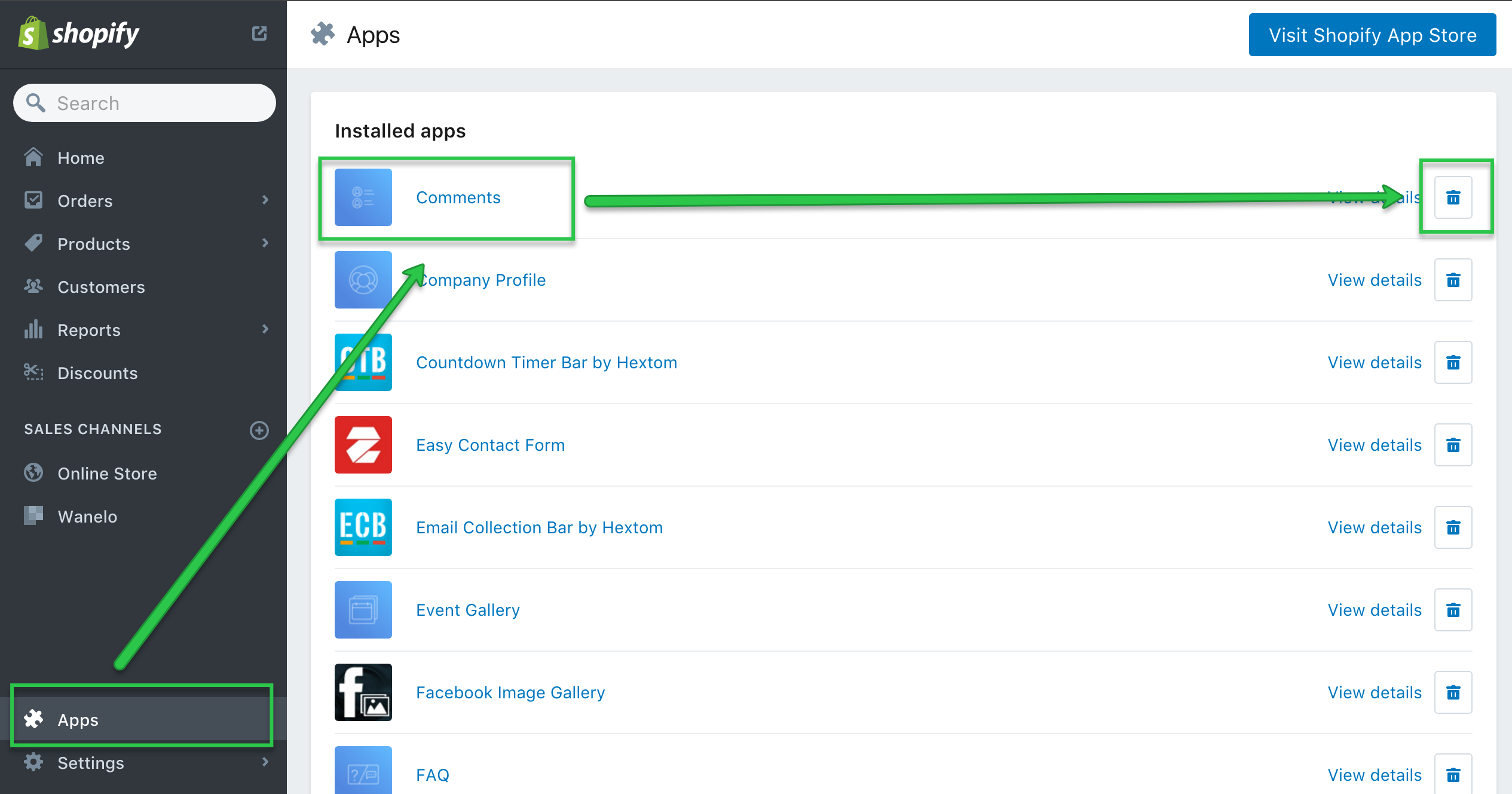Add a sales channel plus icon
1512x794 pixels.
[x=259, y=430]
